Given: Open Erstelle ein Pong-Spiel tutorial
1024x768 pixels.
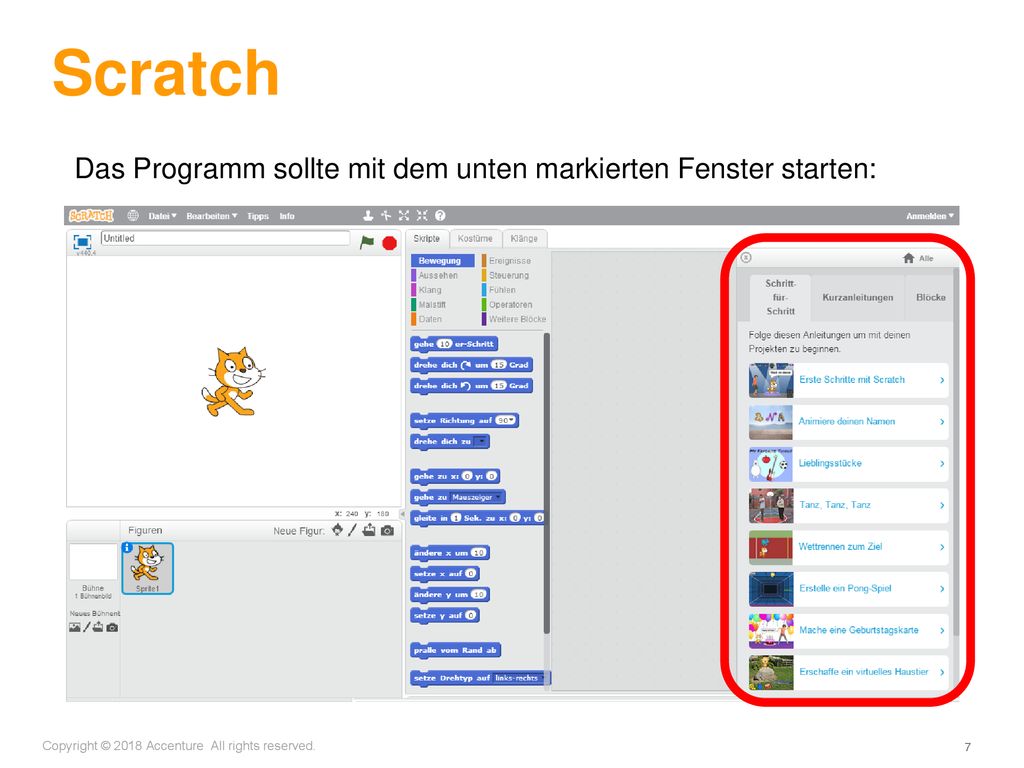Looking at the screenshot, I should click(848, 589).
